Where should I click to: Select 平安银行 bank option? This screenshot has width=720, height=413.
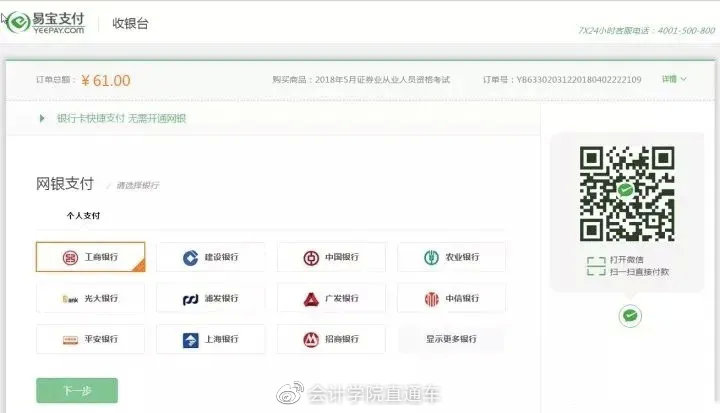pyautogui.click(x=90, y=339)
